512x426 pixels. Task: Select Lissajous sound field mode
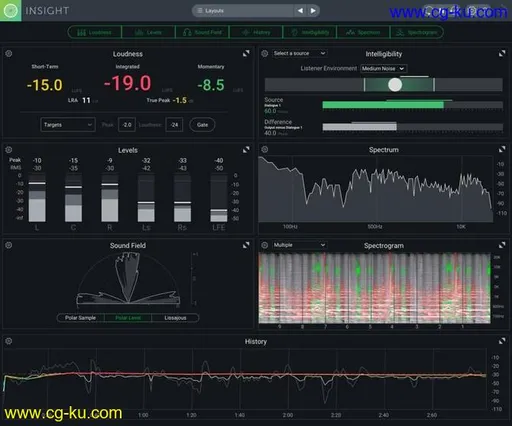click(x=175, y=318)
